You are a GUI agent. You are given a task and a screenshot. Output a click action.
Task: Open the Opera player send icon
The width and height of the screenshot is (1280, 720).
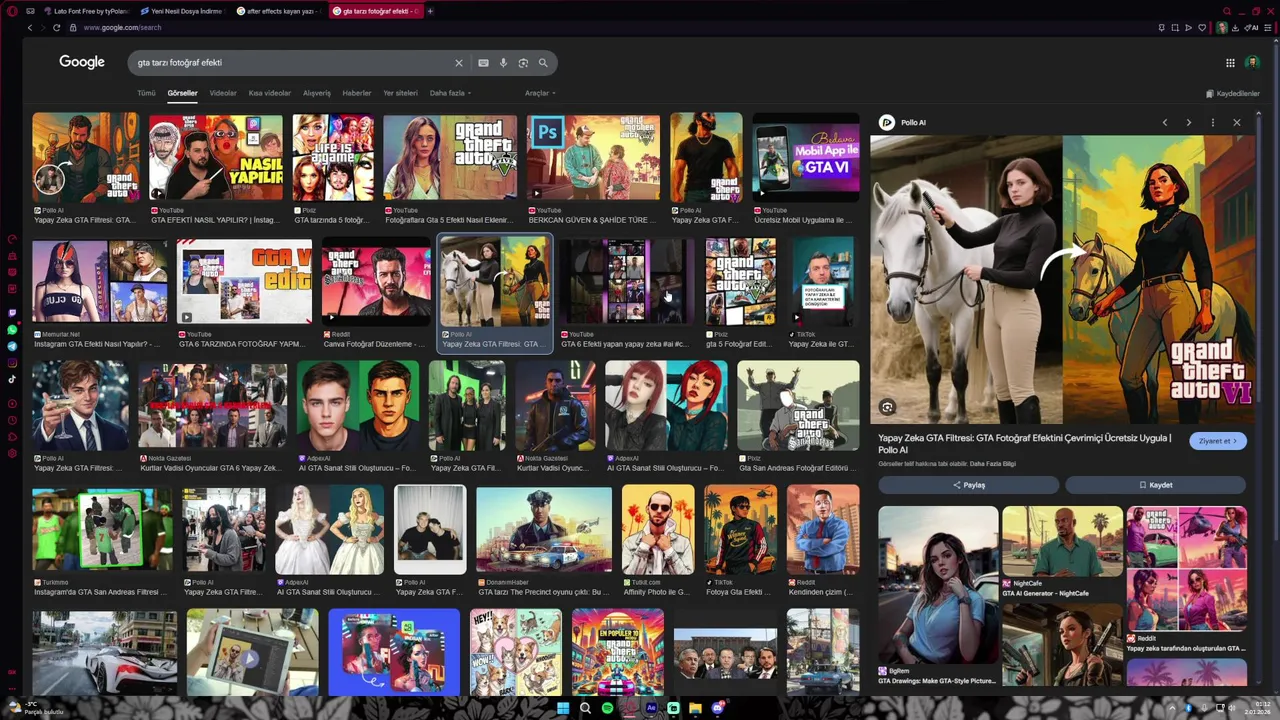pos(1188,28)
